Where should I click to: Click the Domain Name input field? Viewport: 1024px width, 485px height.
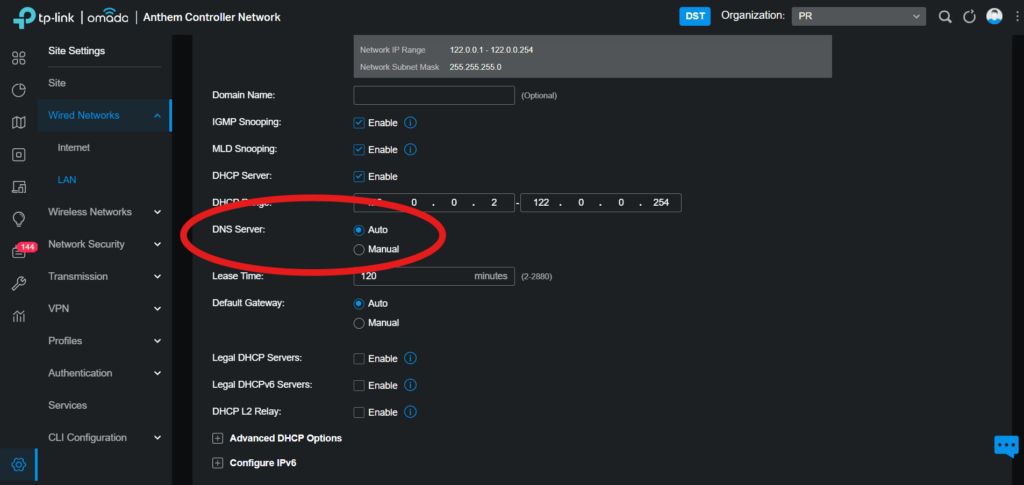434,95
